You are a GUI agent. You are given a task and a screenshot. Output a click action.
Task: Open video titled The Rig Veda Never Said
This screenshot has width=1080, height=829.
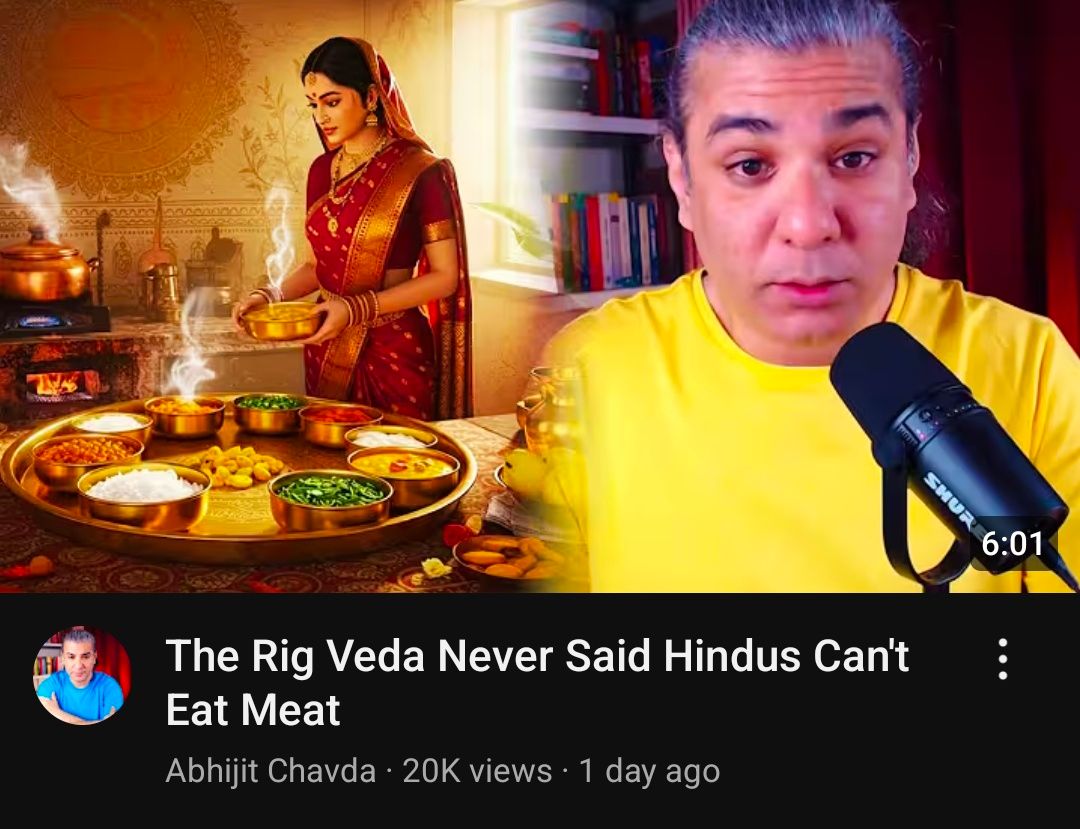(x=537, y=682)
